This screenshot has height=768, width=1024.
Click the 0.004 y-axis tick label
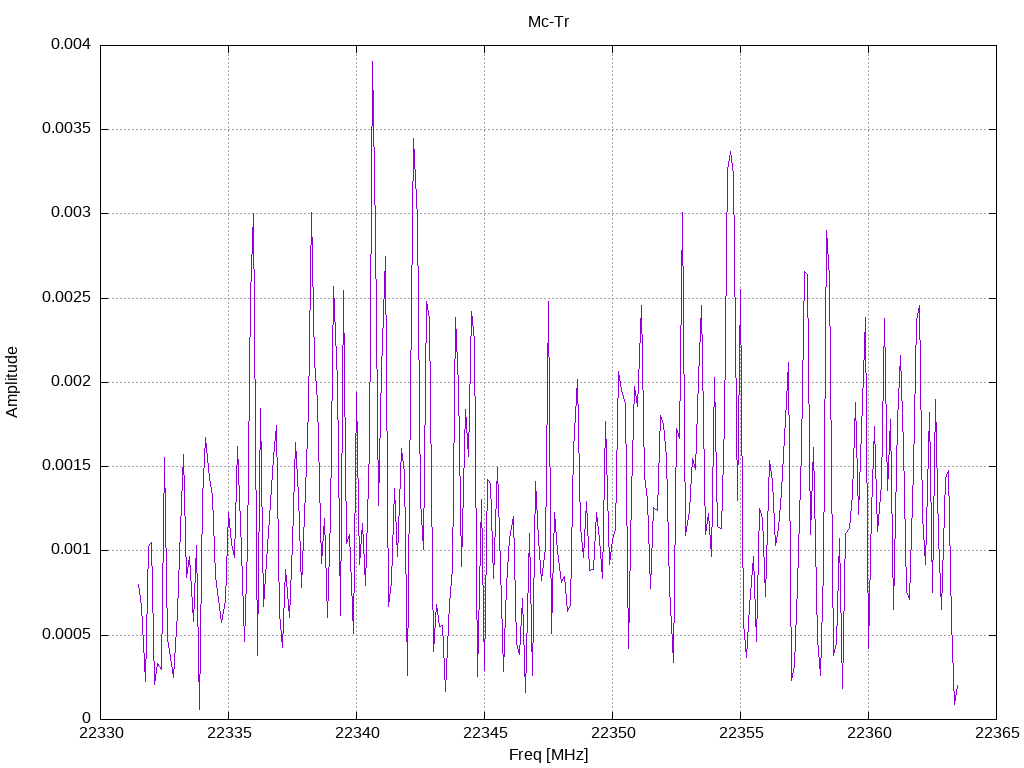tap(71, 44)
